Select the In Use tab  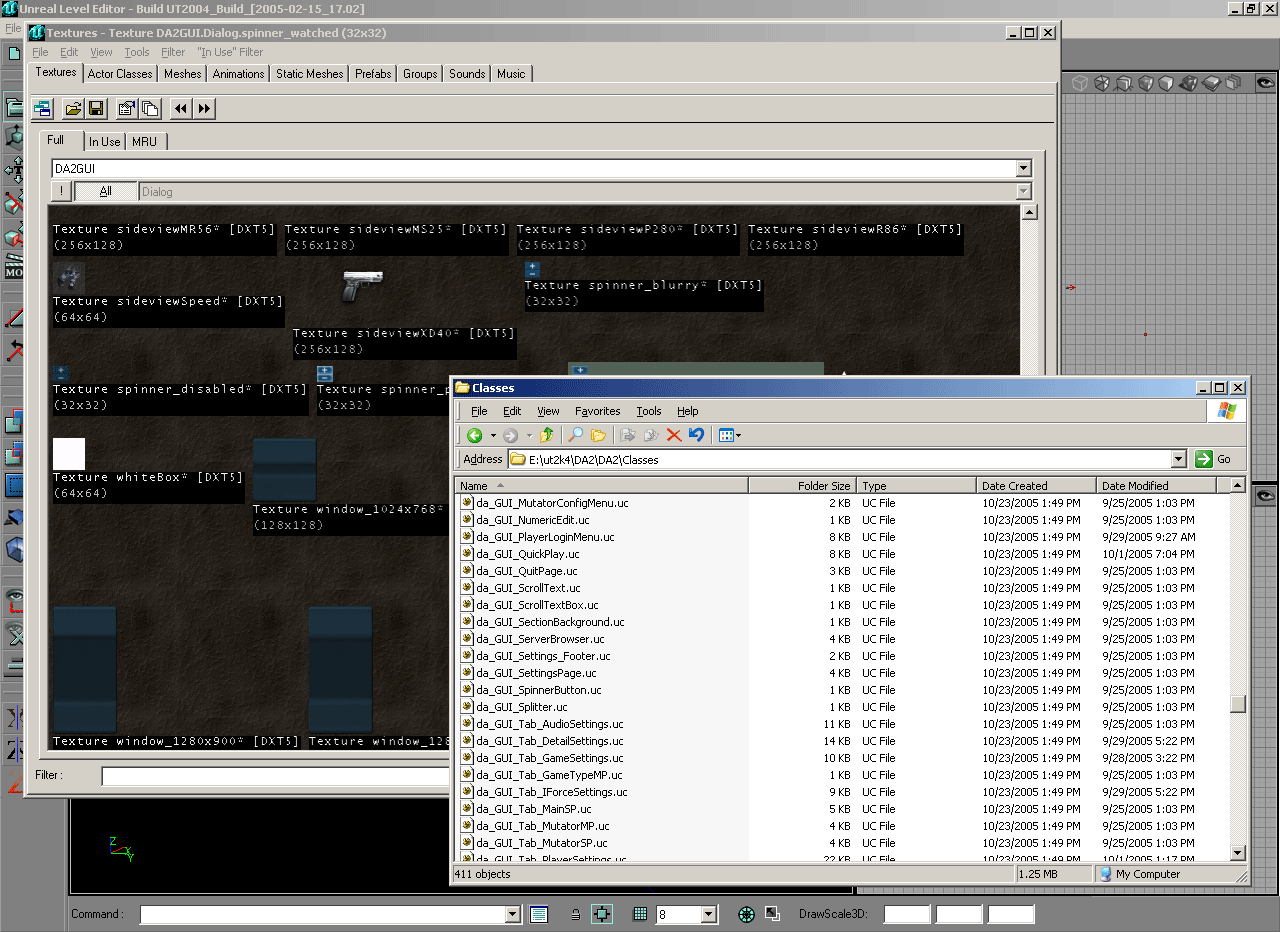[104, 142]
